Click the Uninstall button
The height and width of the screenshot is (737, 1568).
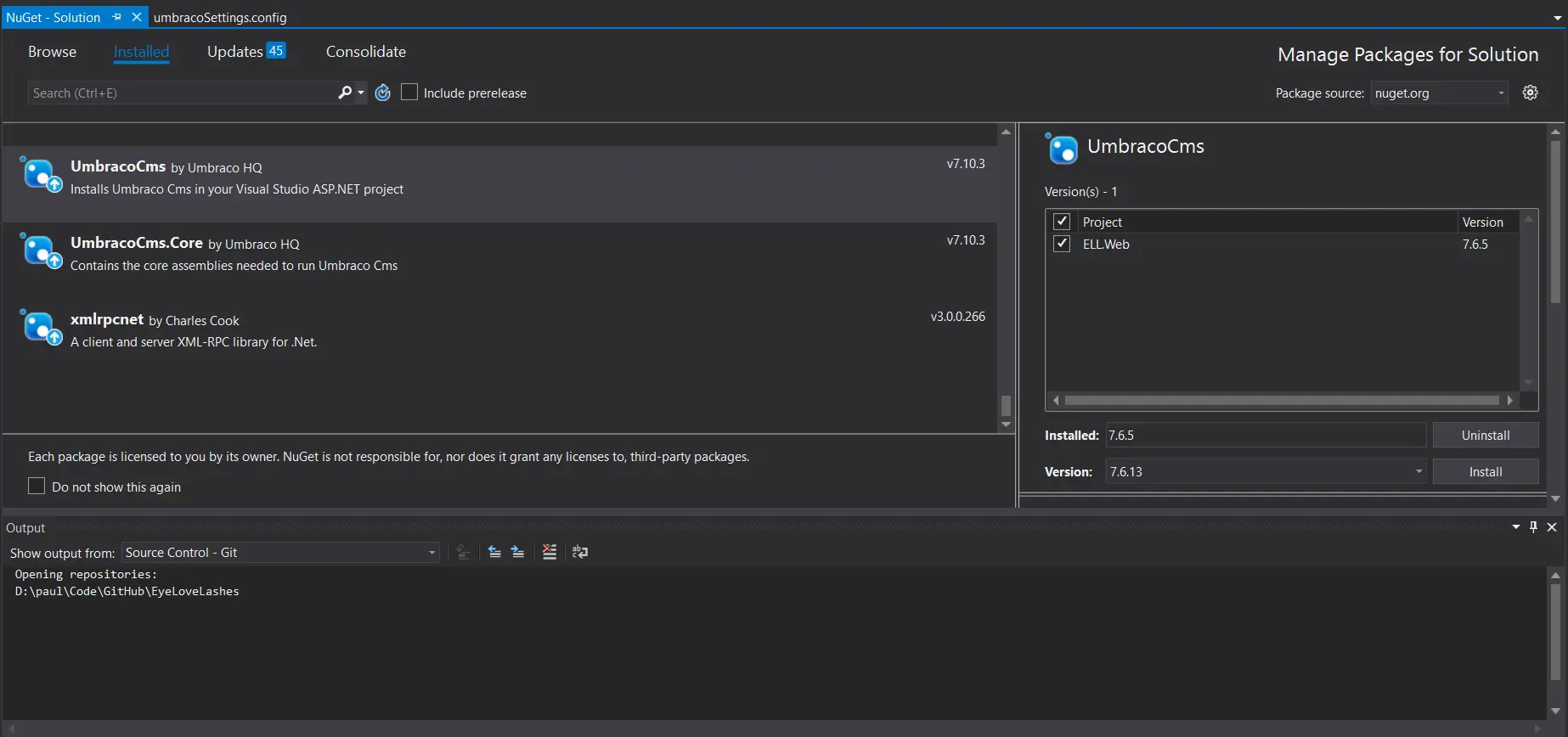[x=1485, y=435]
